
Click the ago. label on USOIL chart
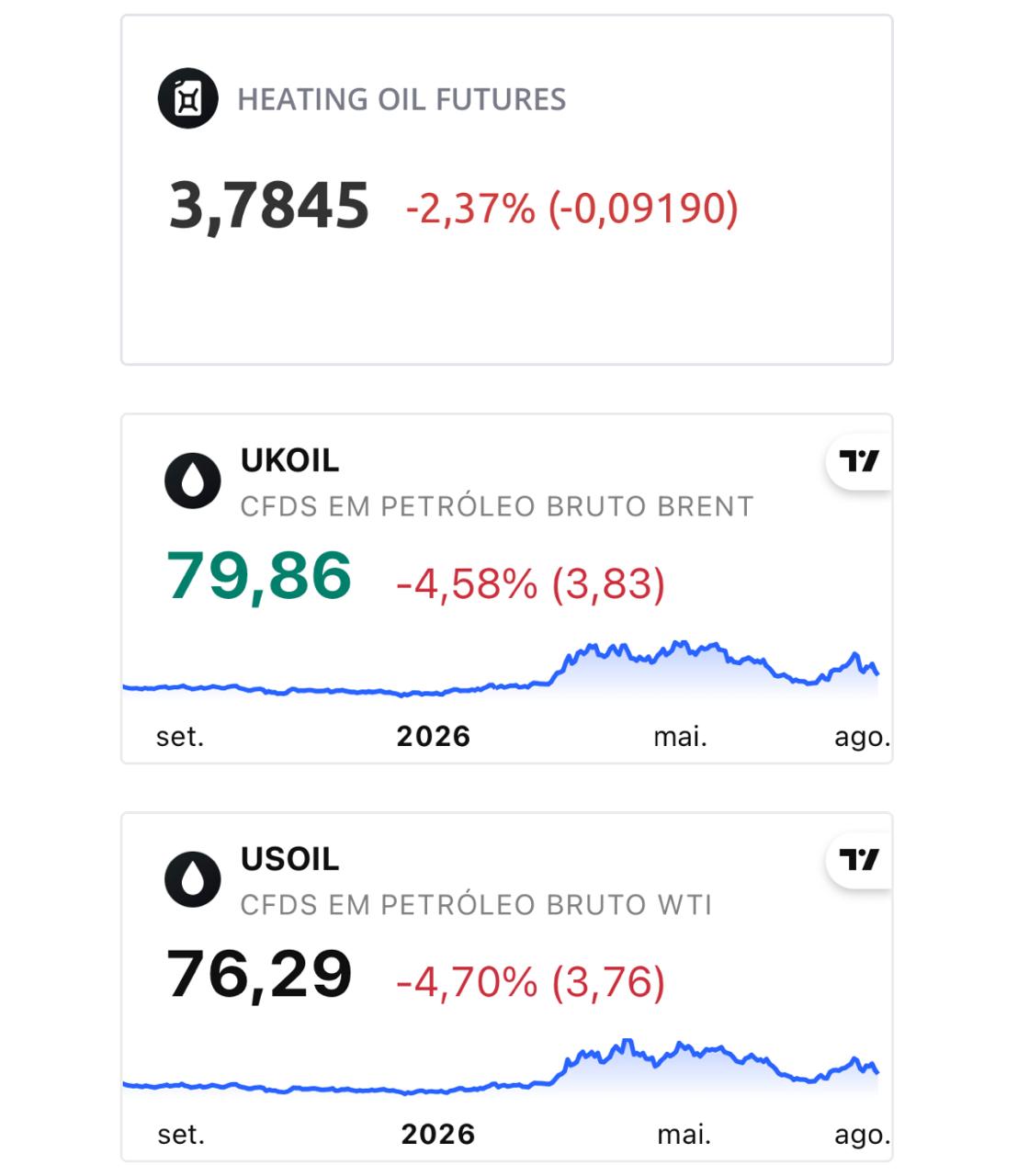click(863, 1136)
